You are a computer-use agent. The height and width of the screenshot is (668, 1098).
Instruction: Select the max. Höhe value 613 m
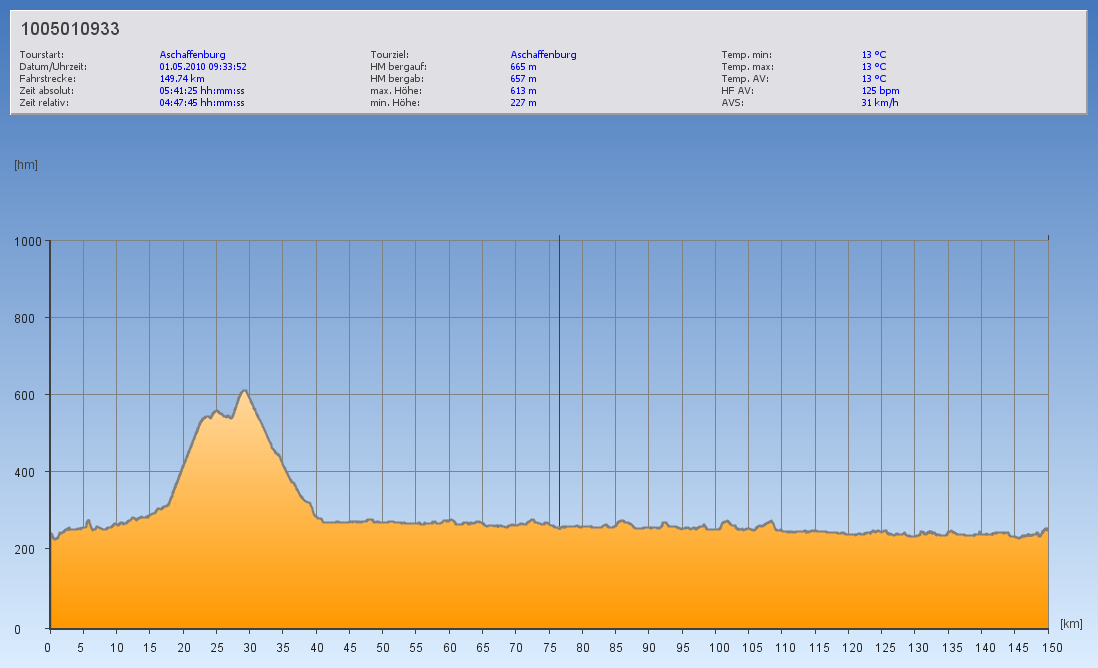(523, 90)
